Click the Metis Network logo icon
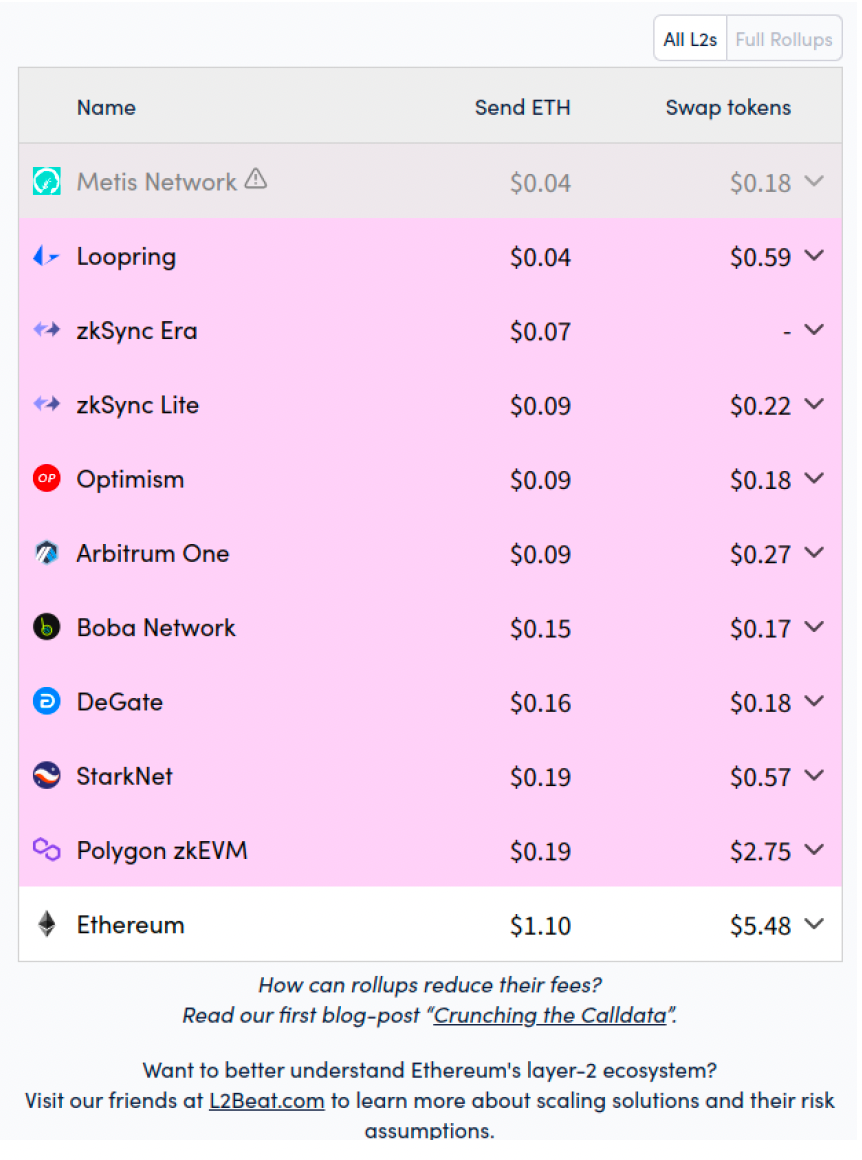The image size is (862, 1160). click(x=47, y=181)
